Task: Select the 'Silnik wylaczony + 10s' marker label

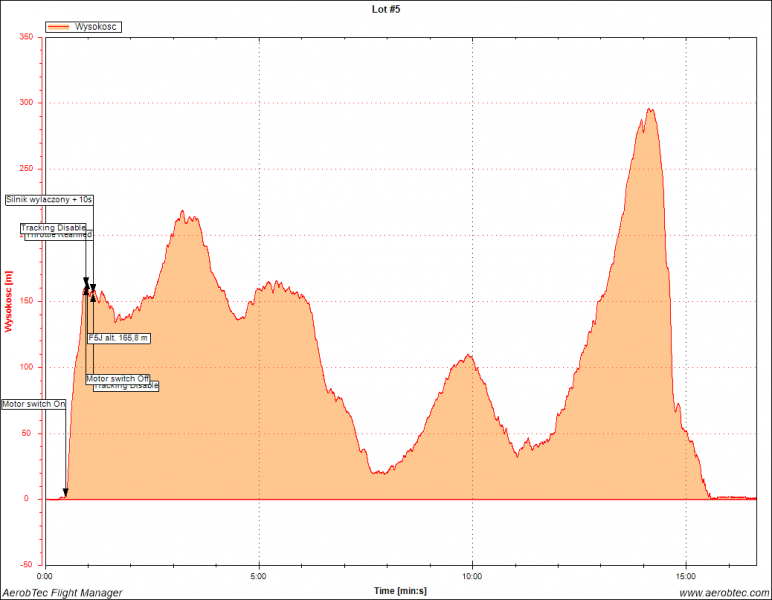Action: click(49, 199)
